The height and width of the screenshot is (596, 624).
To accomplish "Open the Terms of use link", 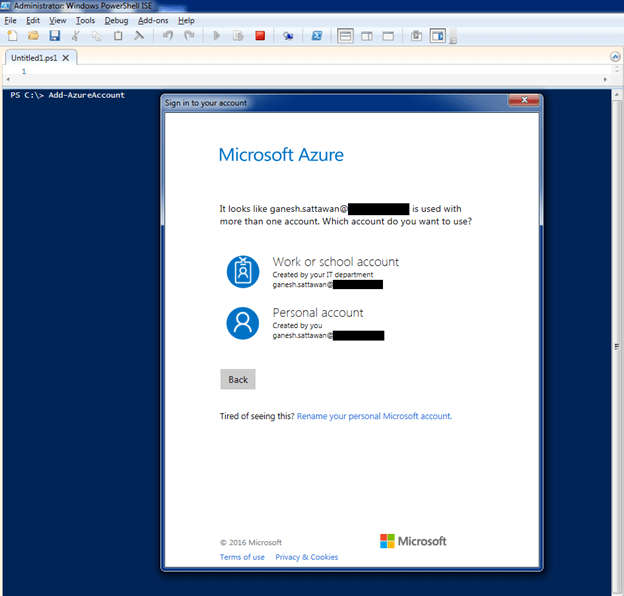I will click(242, 557).
